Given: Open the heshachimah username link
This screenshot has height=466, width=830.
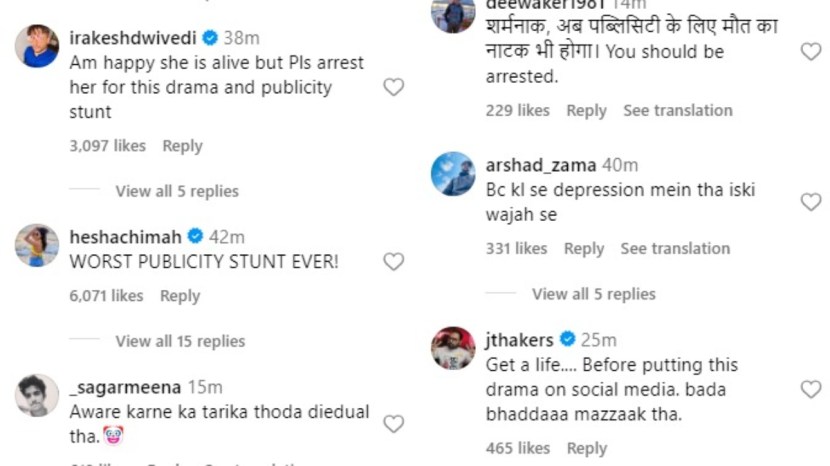Looking at the screenshot, I should click(x=125, y=237).
